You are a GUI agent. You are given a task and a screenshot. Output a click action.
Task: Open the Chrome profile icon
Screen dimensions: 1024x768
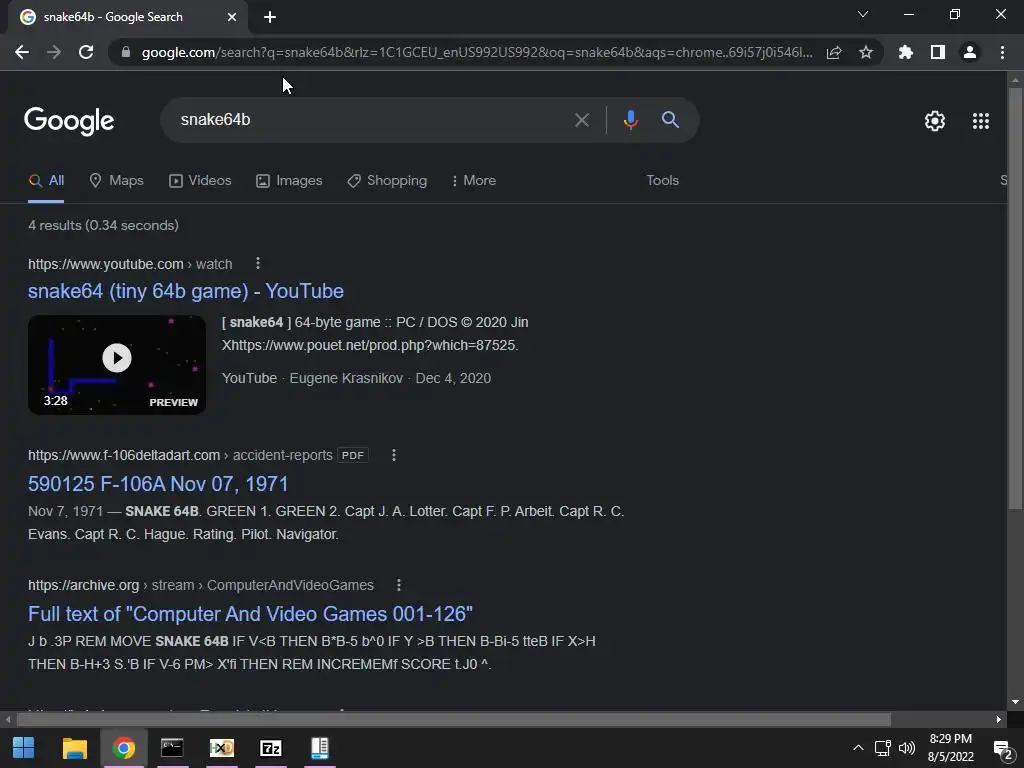[x=970, y=52]
